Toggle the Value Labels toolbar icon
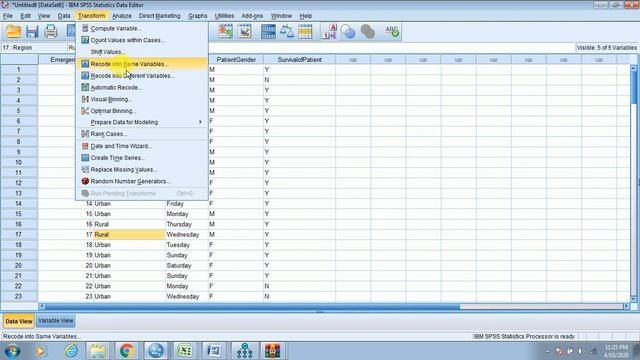Viewport: 640px width, 360px height. 329,31
